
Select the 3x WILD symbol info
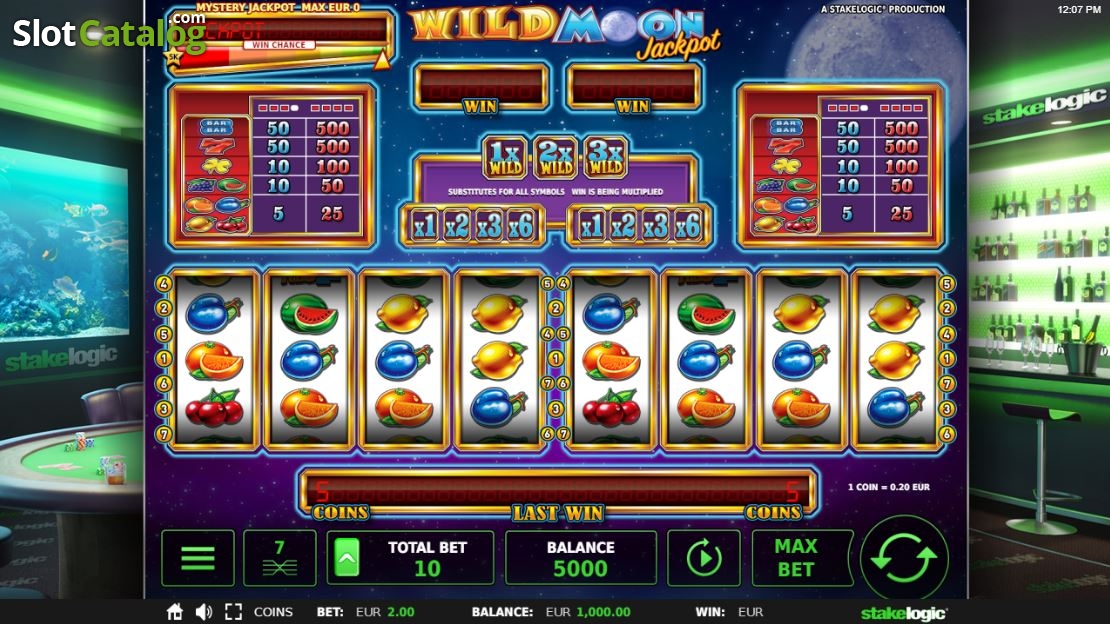point(607,157)
